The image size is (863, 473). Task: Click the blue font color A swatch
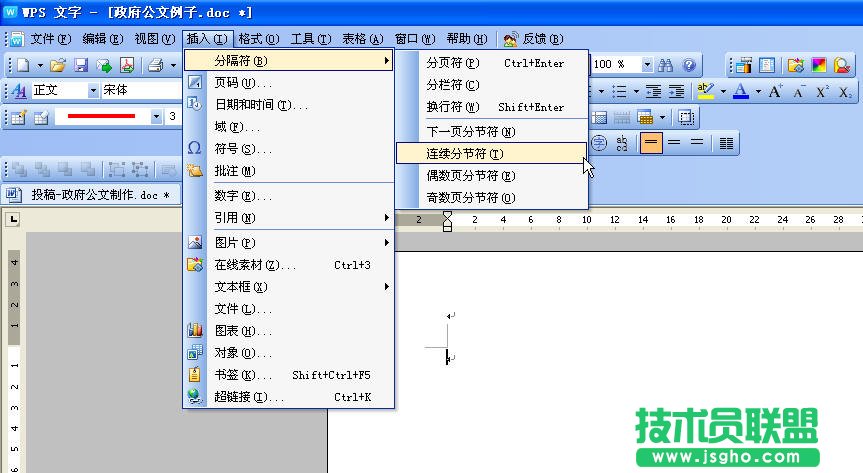(741, 91)
